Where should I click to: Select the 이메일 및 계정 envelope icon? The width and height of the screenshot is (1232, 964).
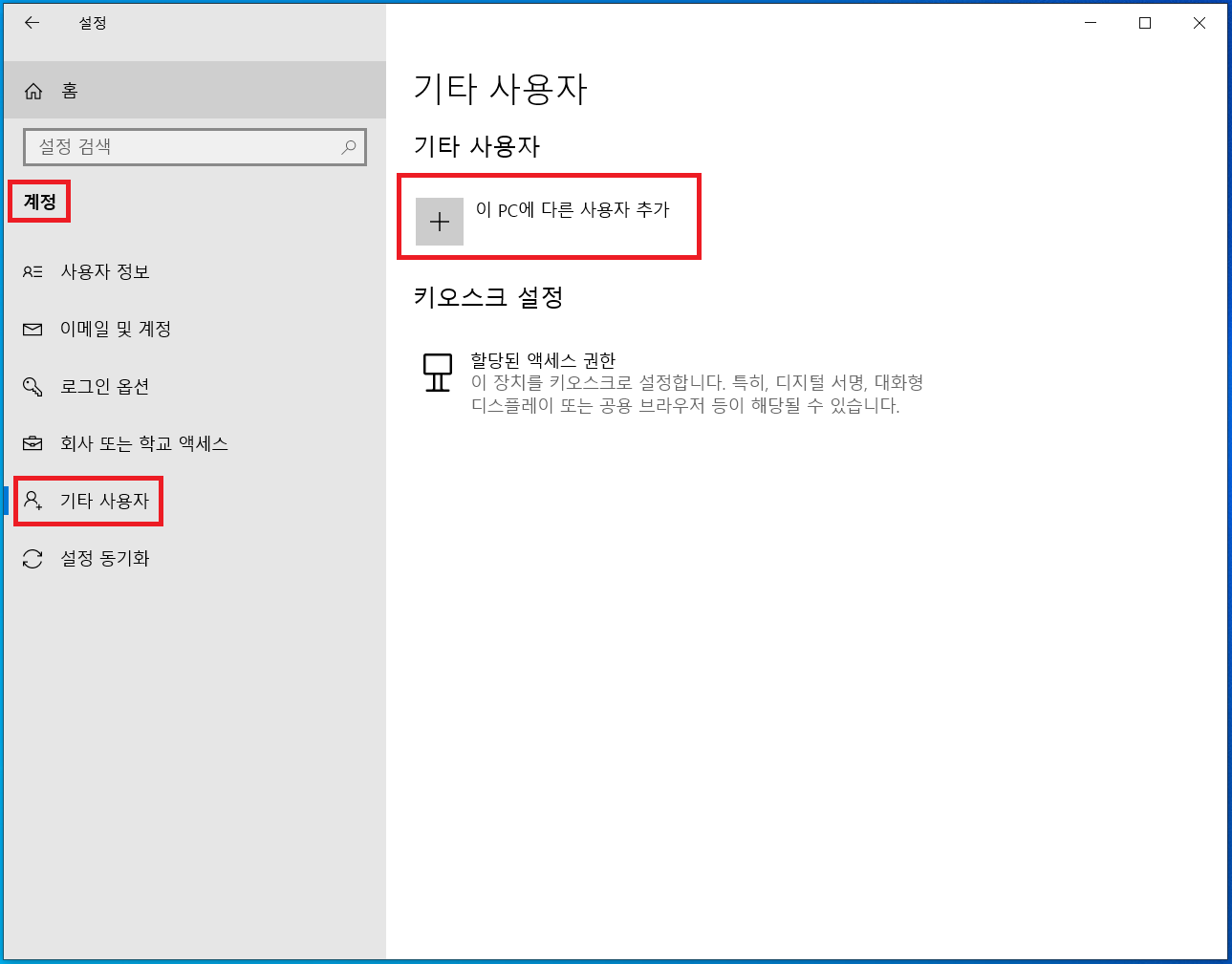pyautogui.click(x=32, y=330)
